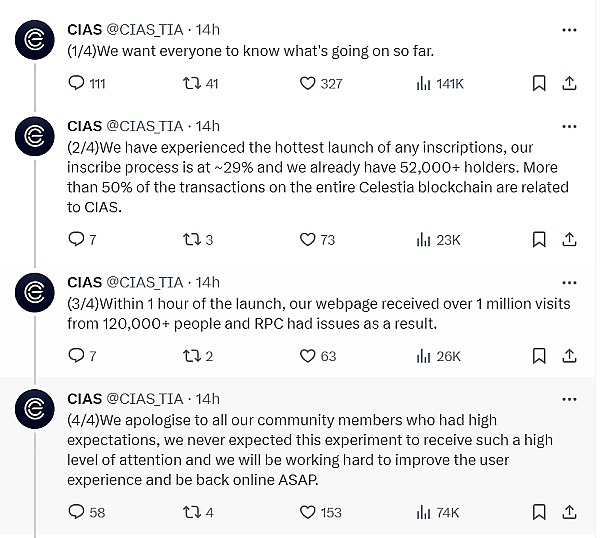Open the 4/4 apology tweet text
Image resolution: width=600 pixels, height=538 pixels.
coord(300,450)
